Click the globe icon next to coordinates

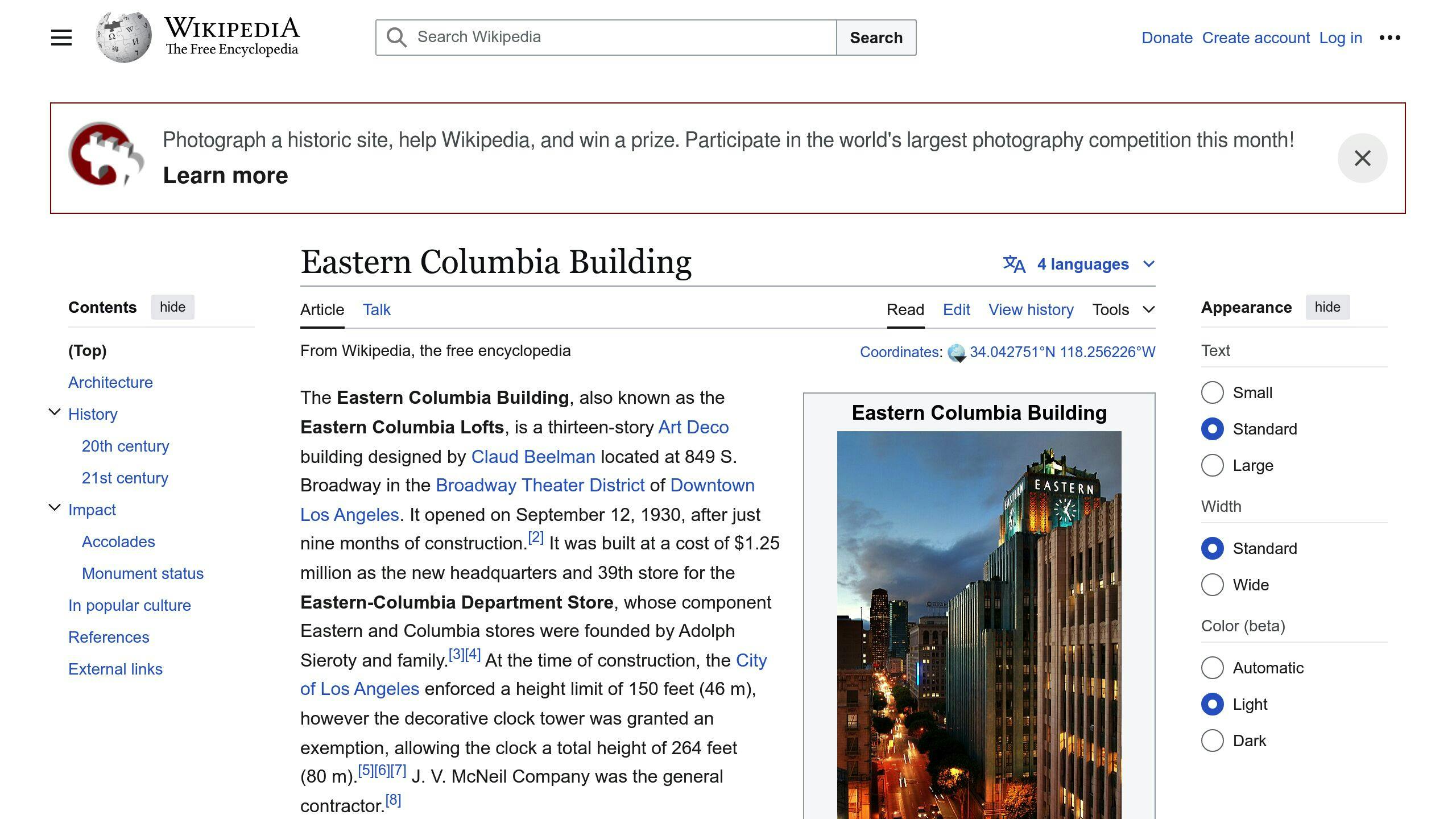point(955,351)
